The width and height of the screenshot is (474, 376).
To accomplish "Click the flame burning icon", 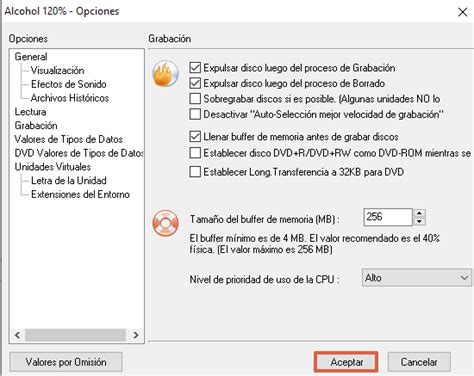I will [166, 74].
